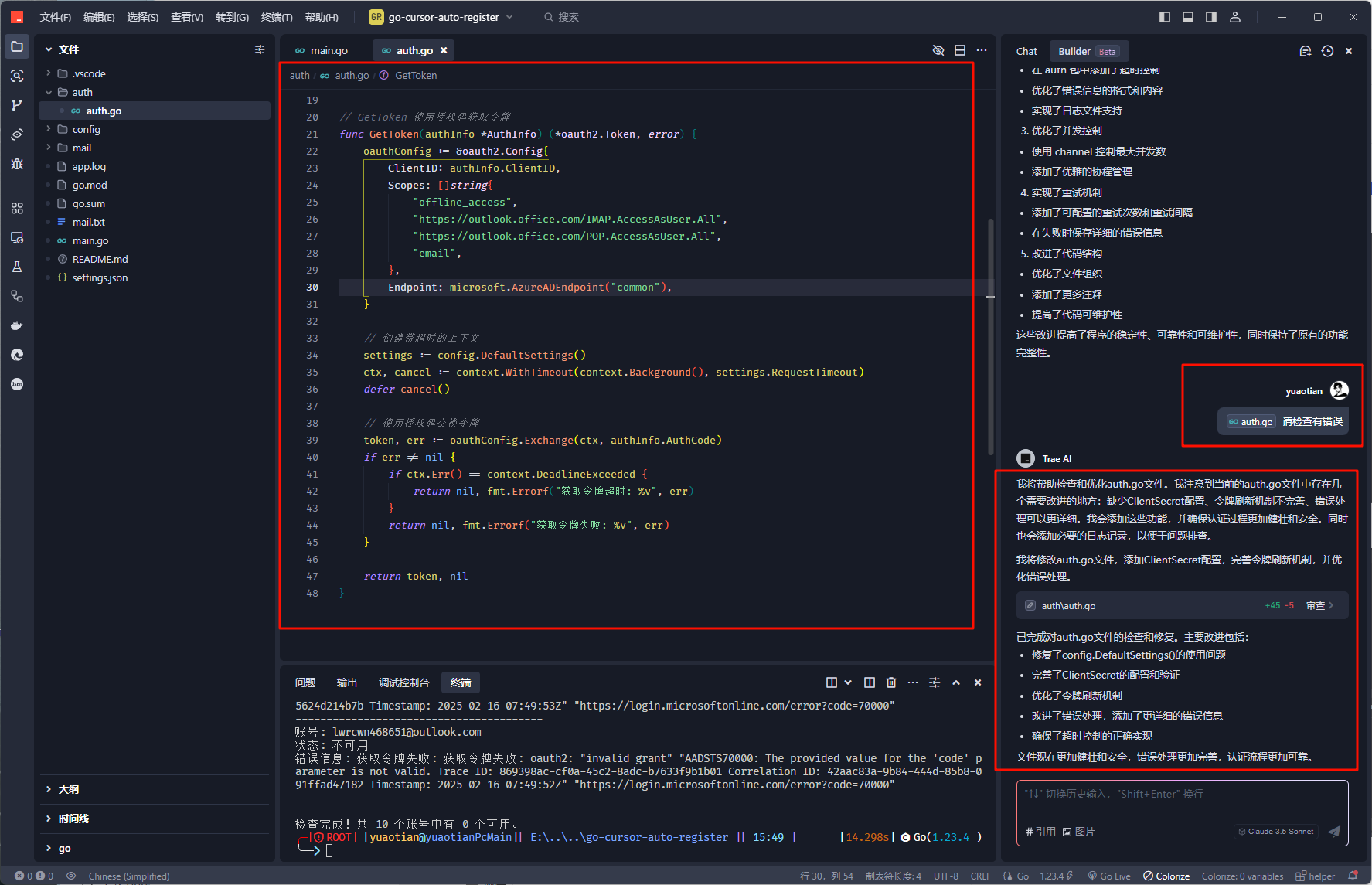Toggle Colorize in status bar

click(x=1166, y=876)
